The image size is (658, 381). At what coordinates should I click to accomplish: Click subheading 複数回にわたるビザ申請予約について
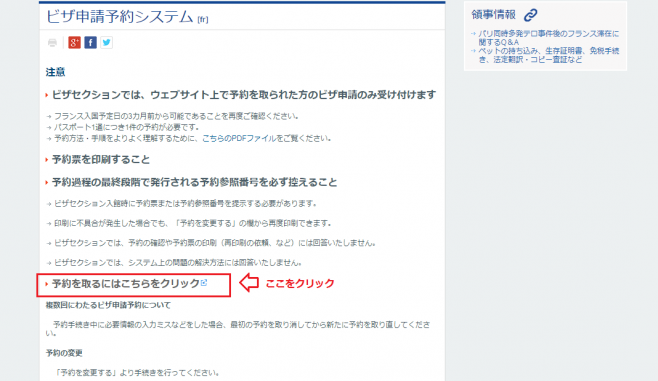[x=108, y=305]
